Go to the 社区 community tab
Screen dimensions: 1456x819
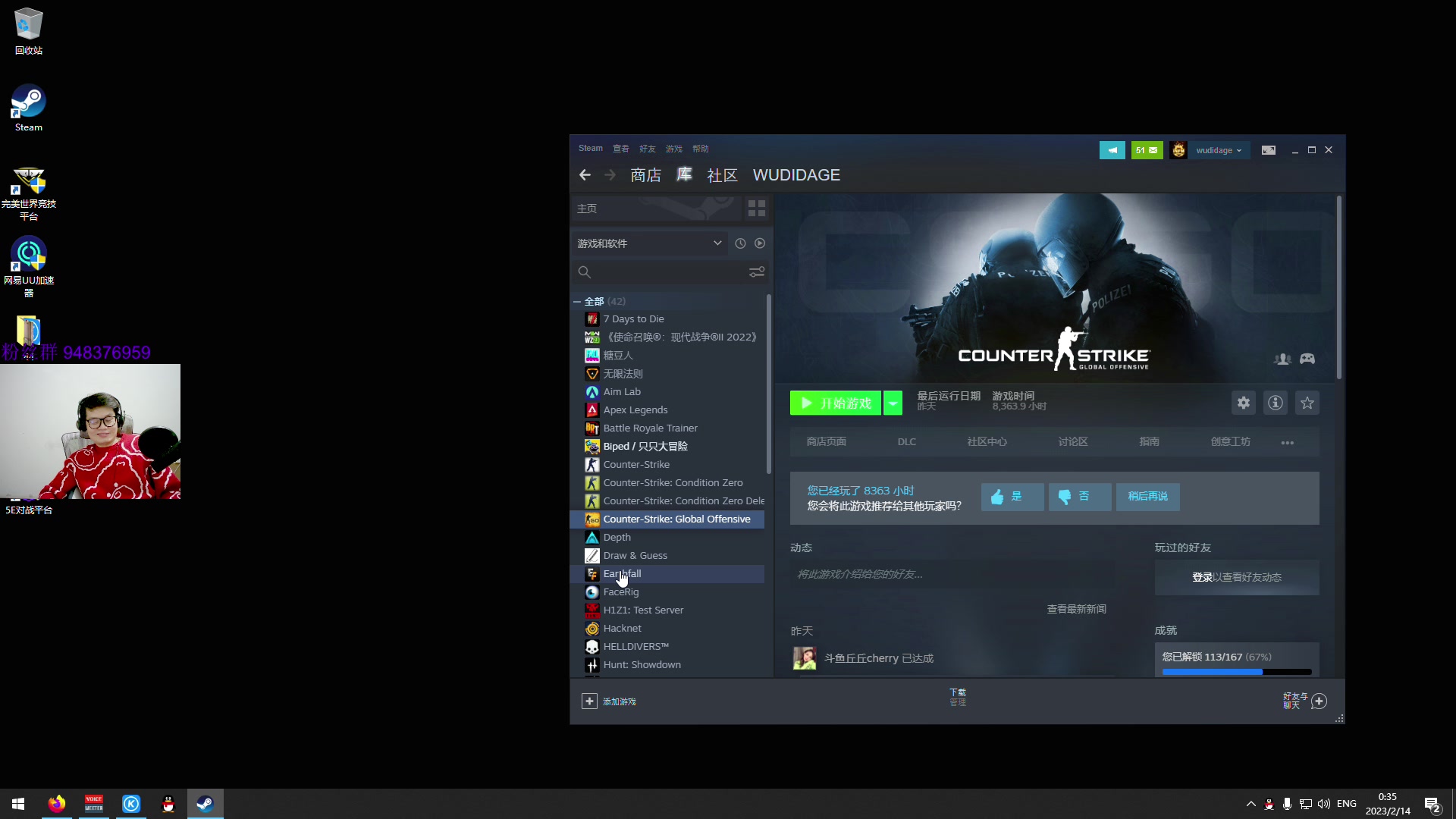tap(722, 175)
